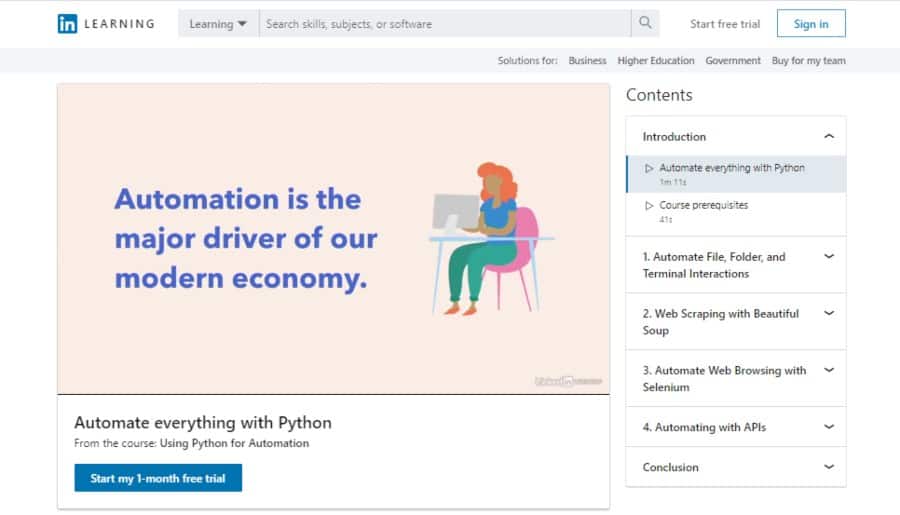Click the Sign in button

(x=811, y=24)
